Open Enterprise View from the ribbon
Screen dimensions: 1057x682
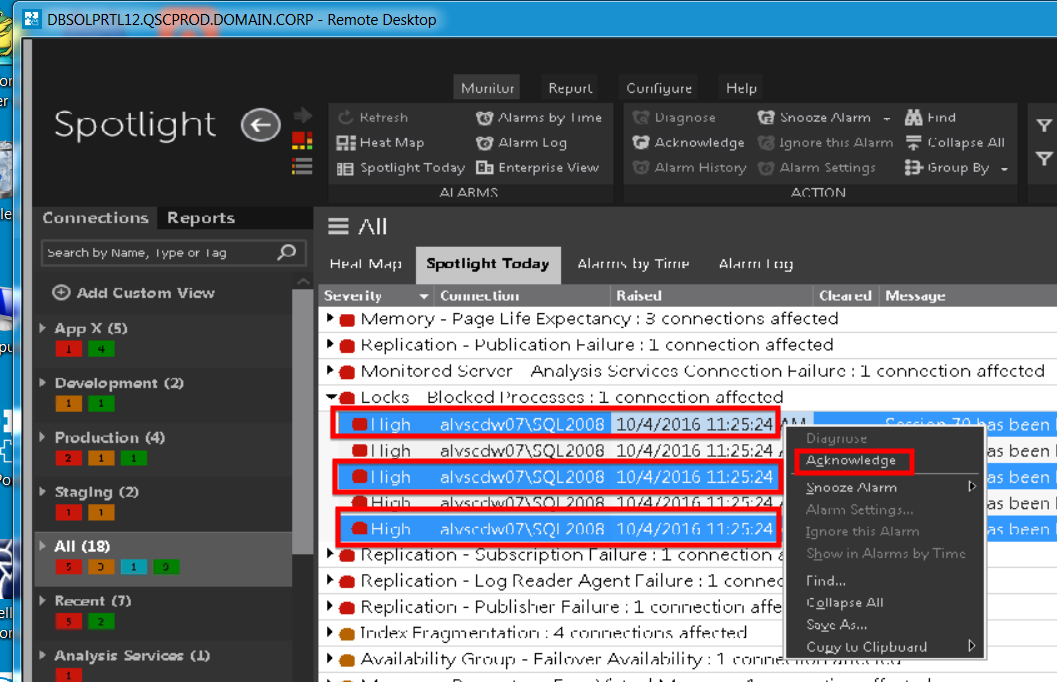[x=537, y=168]
